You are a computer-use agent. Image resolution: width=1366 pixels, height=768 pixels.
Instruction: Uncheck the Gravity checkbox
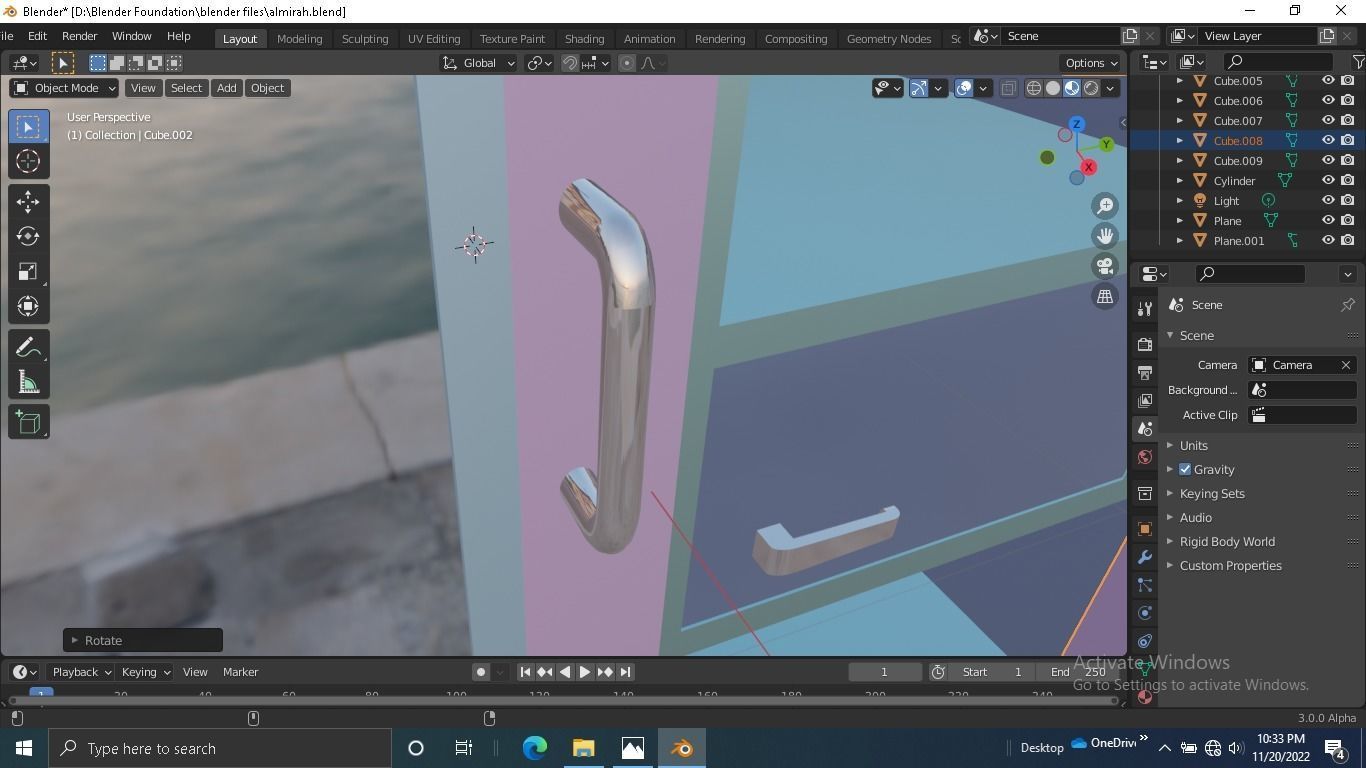[1185, 469]
